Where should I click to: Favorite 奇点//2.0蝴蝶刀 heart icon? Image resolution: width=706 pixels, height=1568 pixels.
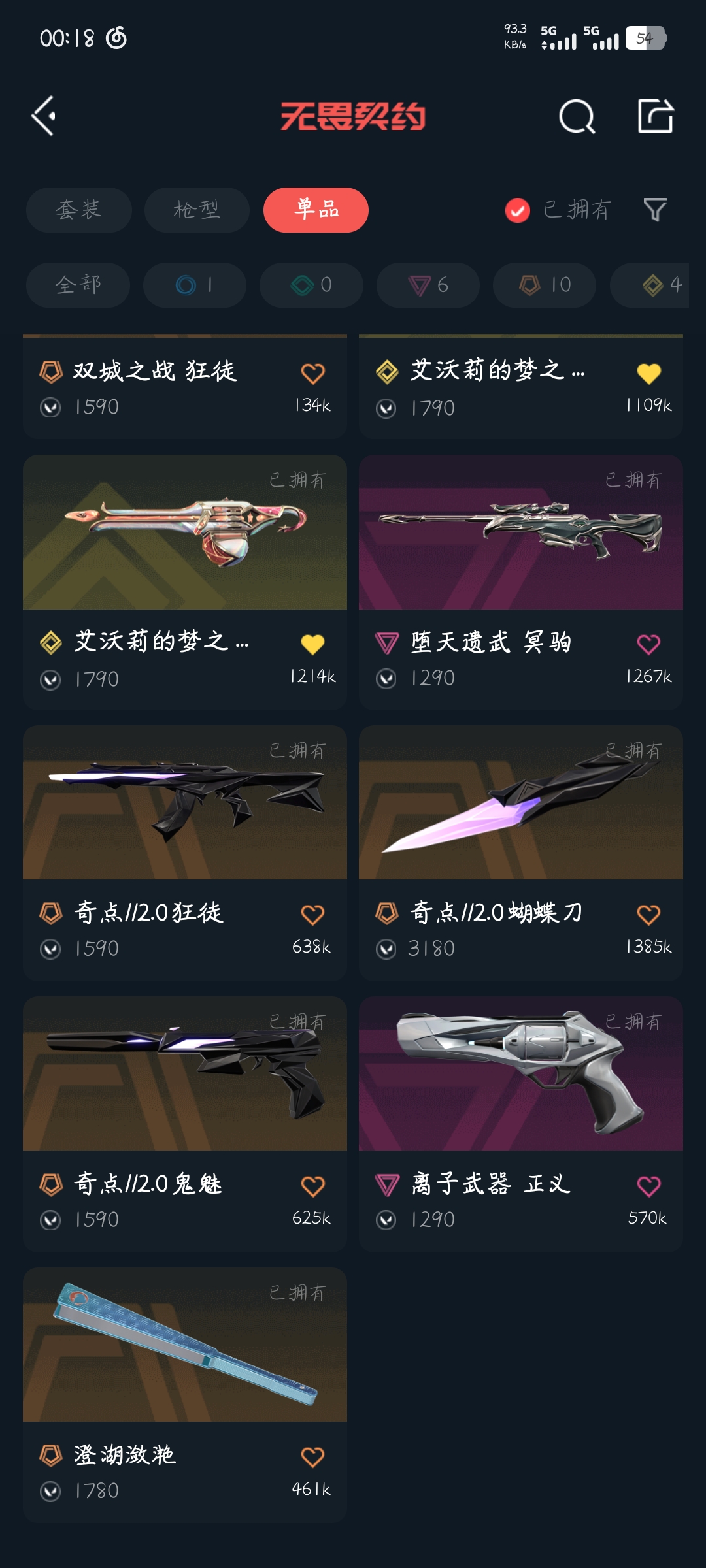(x=648, y=915)
